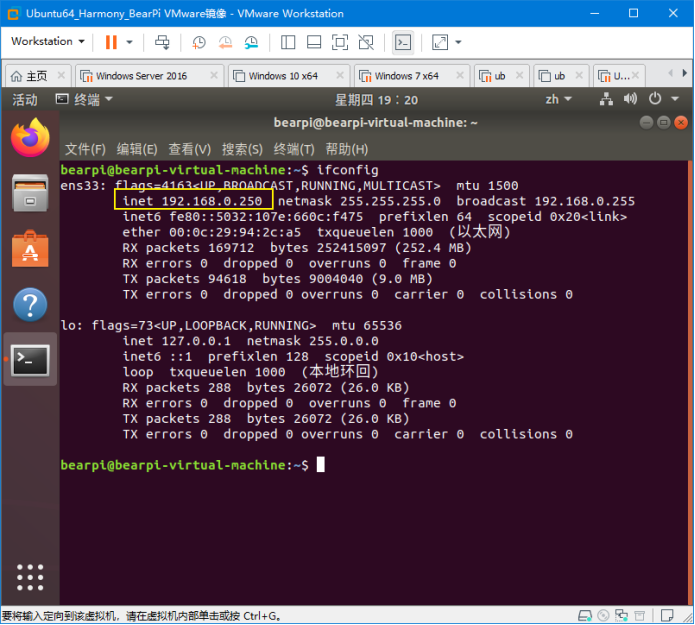The width and height of the screenshot is (695, 625).
Task: Click the inet 127.0.0.1 text
Action: [177, 341]
